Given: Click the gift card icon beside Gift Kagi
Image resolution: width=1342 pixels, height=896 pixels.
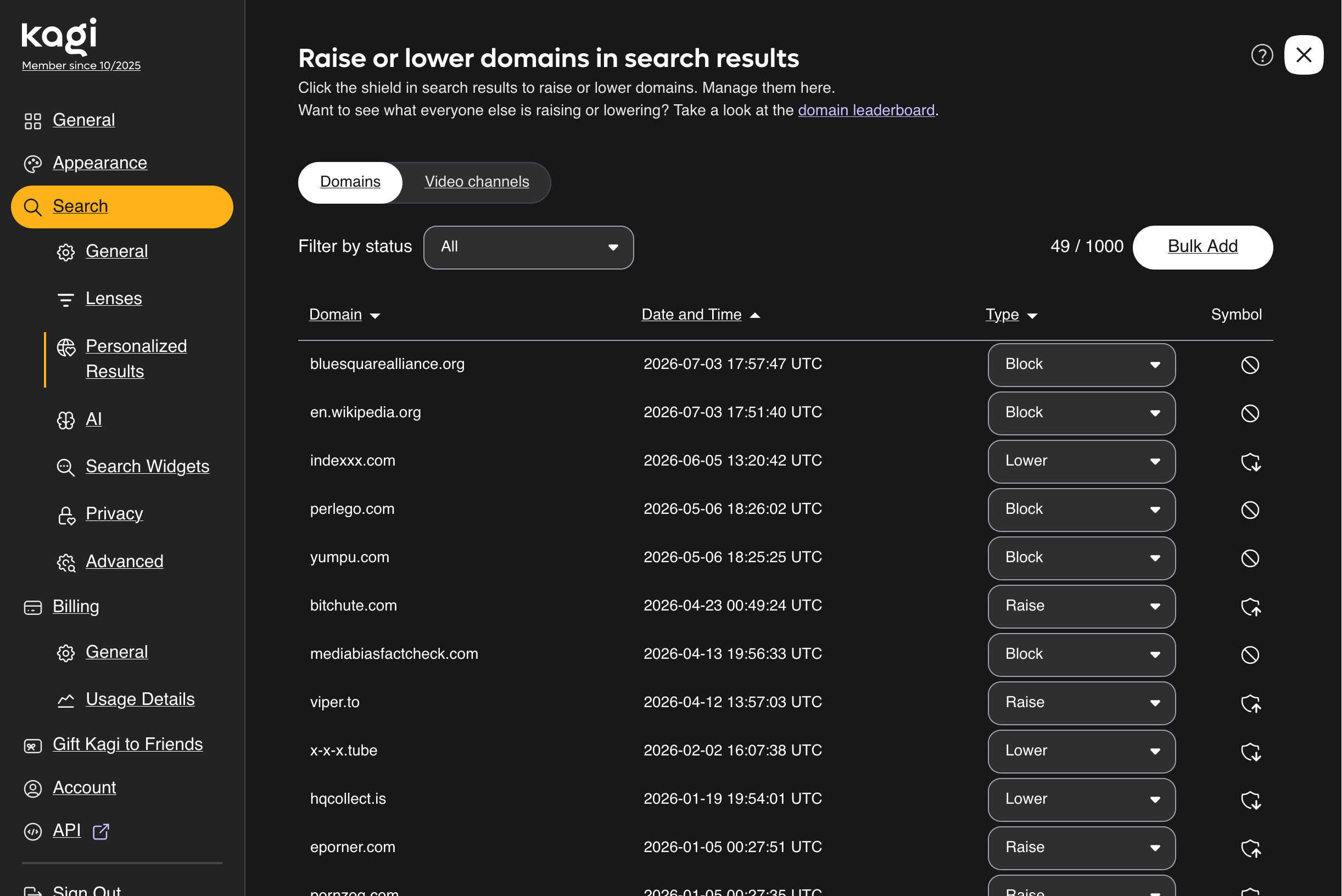Looking at the screenshot, I should point(32,746).
